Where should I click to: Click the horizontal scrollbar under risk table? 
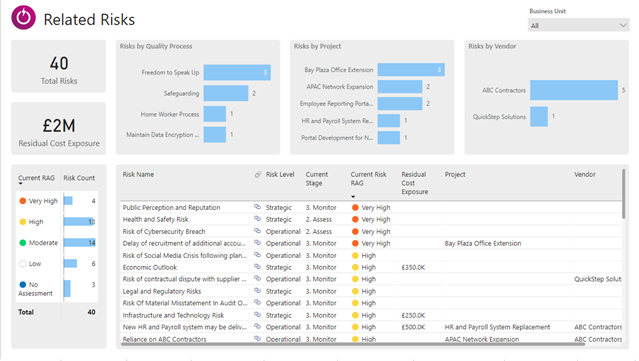[353, 344]
